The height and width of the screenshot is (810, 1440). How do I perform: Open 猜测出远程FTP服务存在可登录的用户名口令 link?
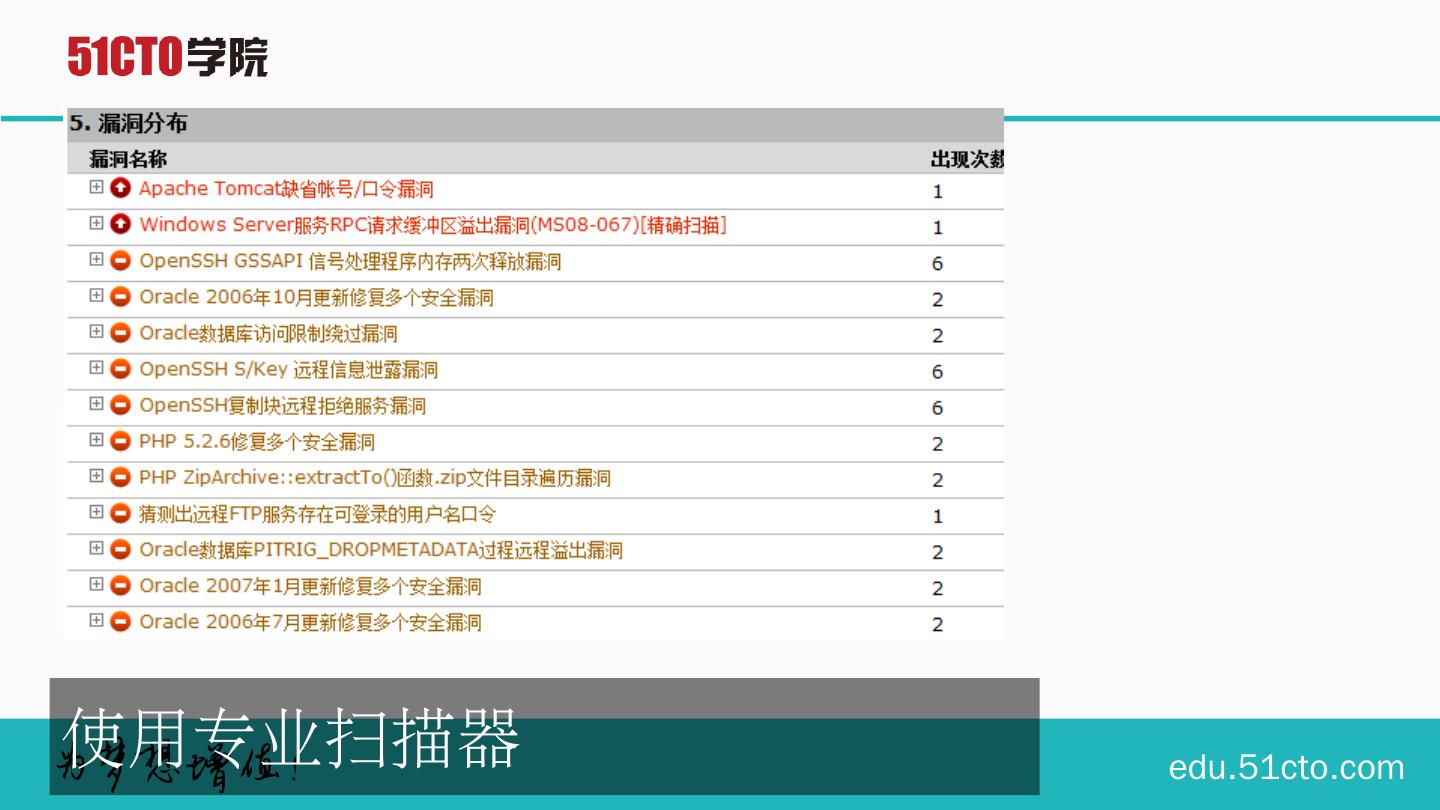(317, 514)
